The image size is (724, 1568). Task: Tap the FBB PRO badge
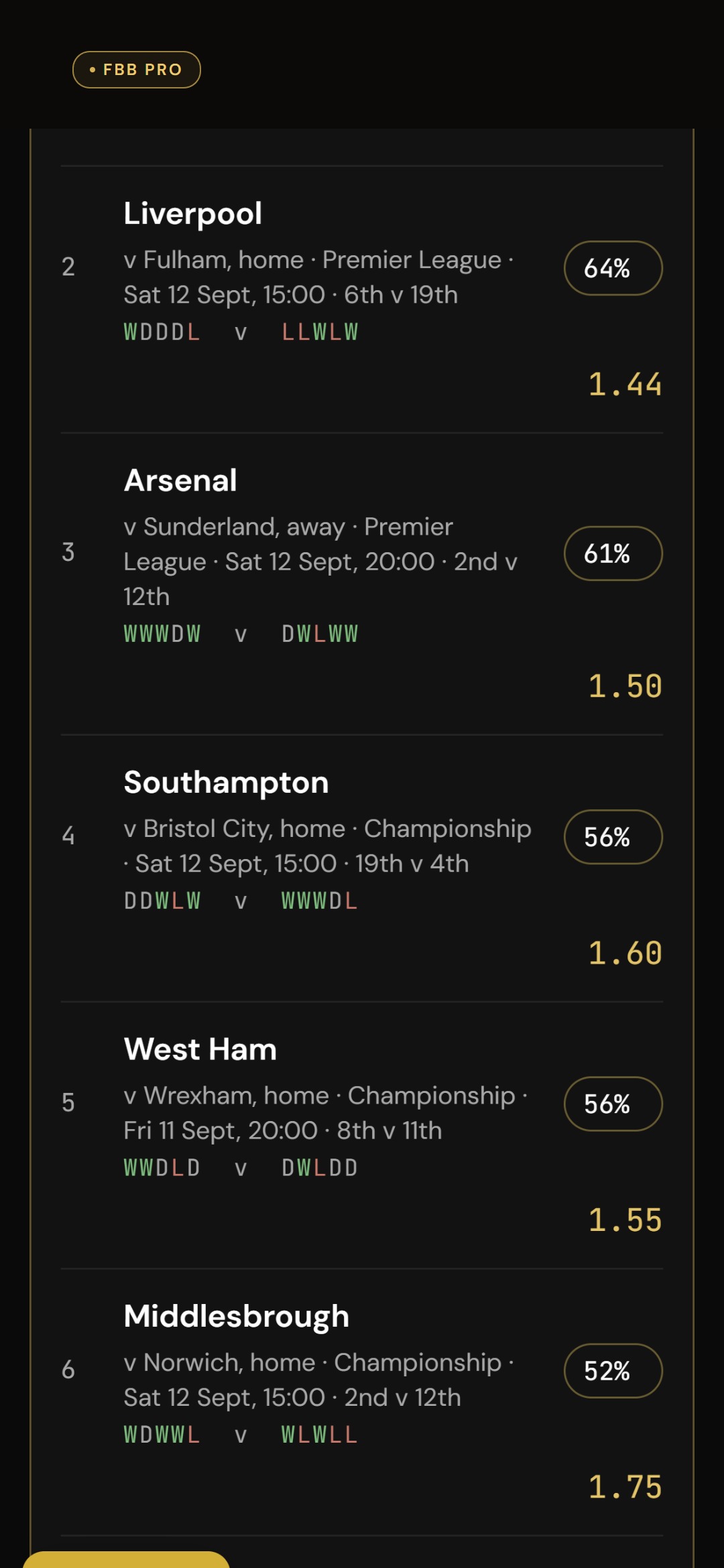(137, 70)
